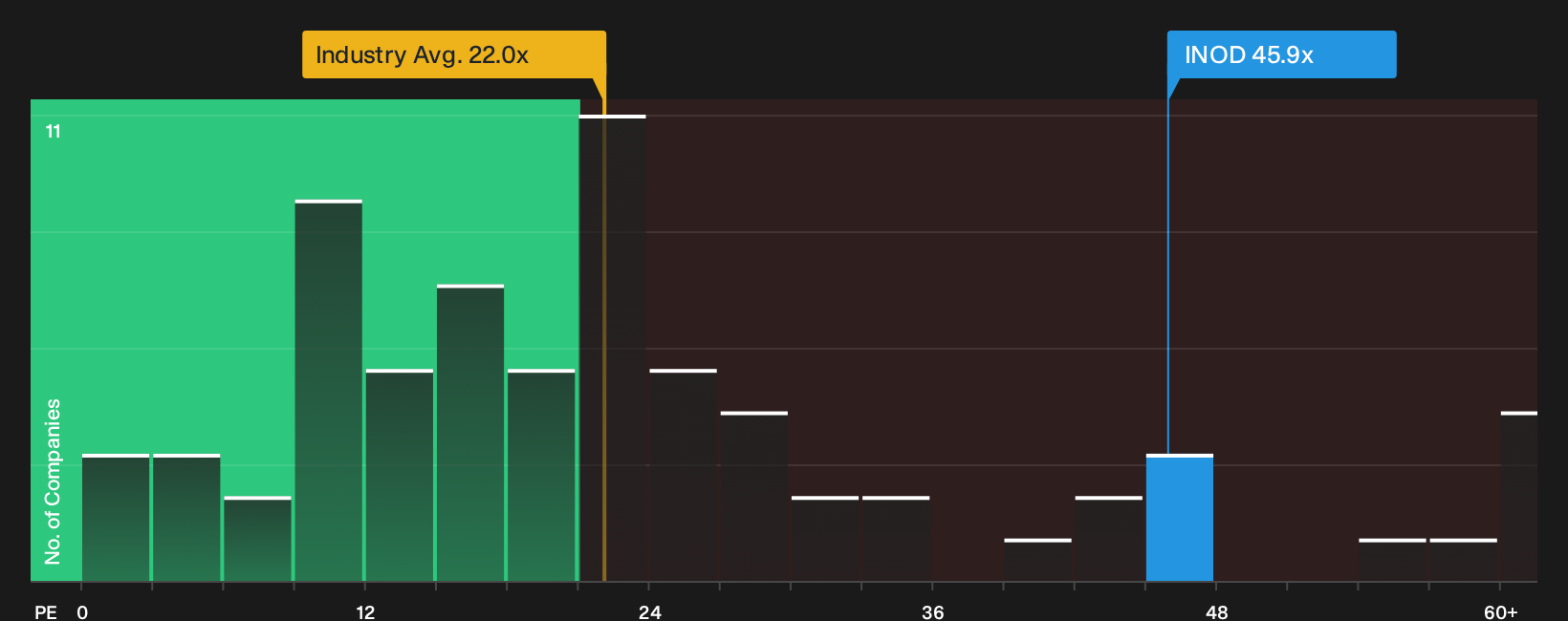Click the PE axis label 48
The width and height of the screenshot is (1568, 621).
point(1216,611)
